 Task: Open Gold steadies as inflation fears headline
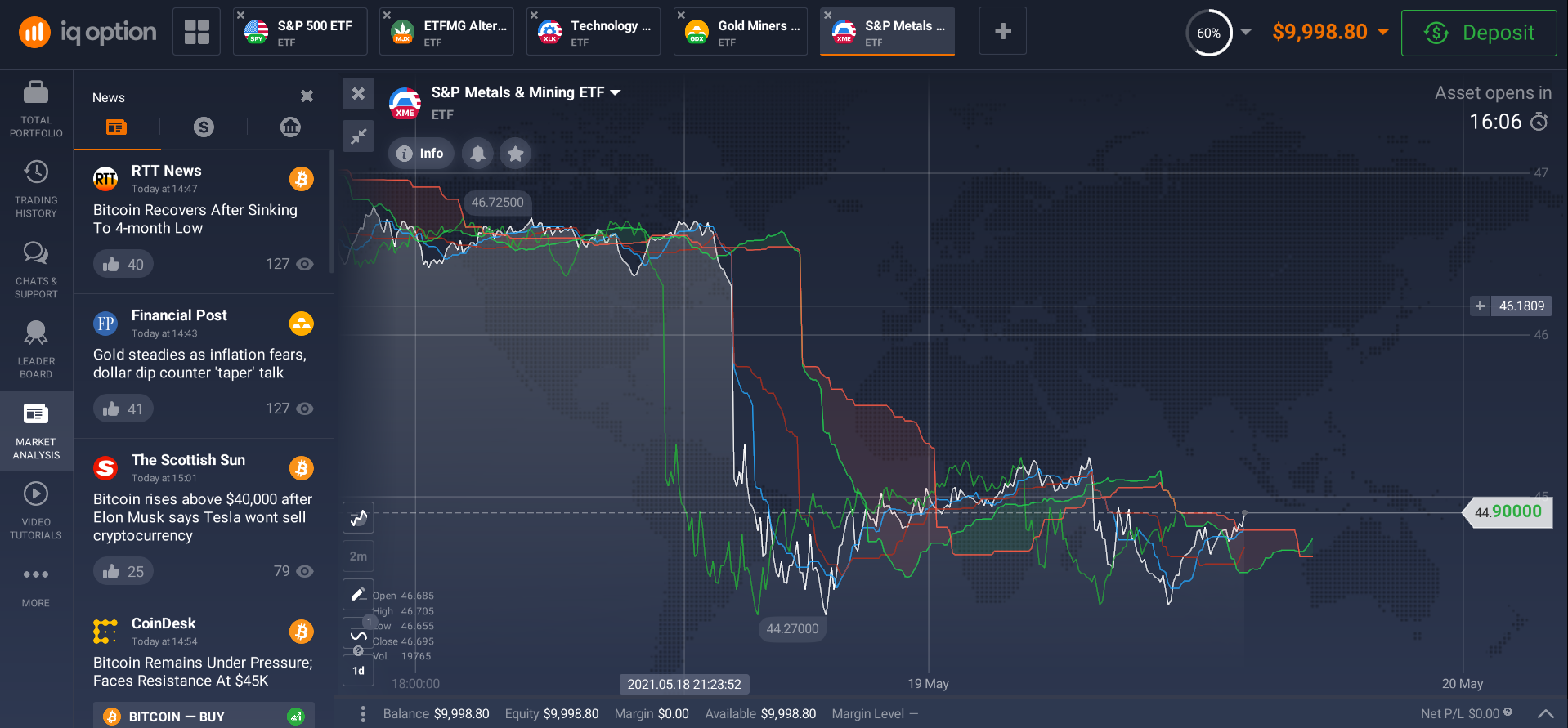click(199, 364)
